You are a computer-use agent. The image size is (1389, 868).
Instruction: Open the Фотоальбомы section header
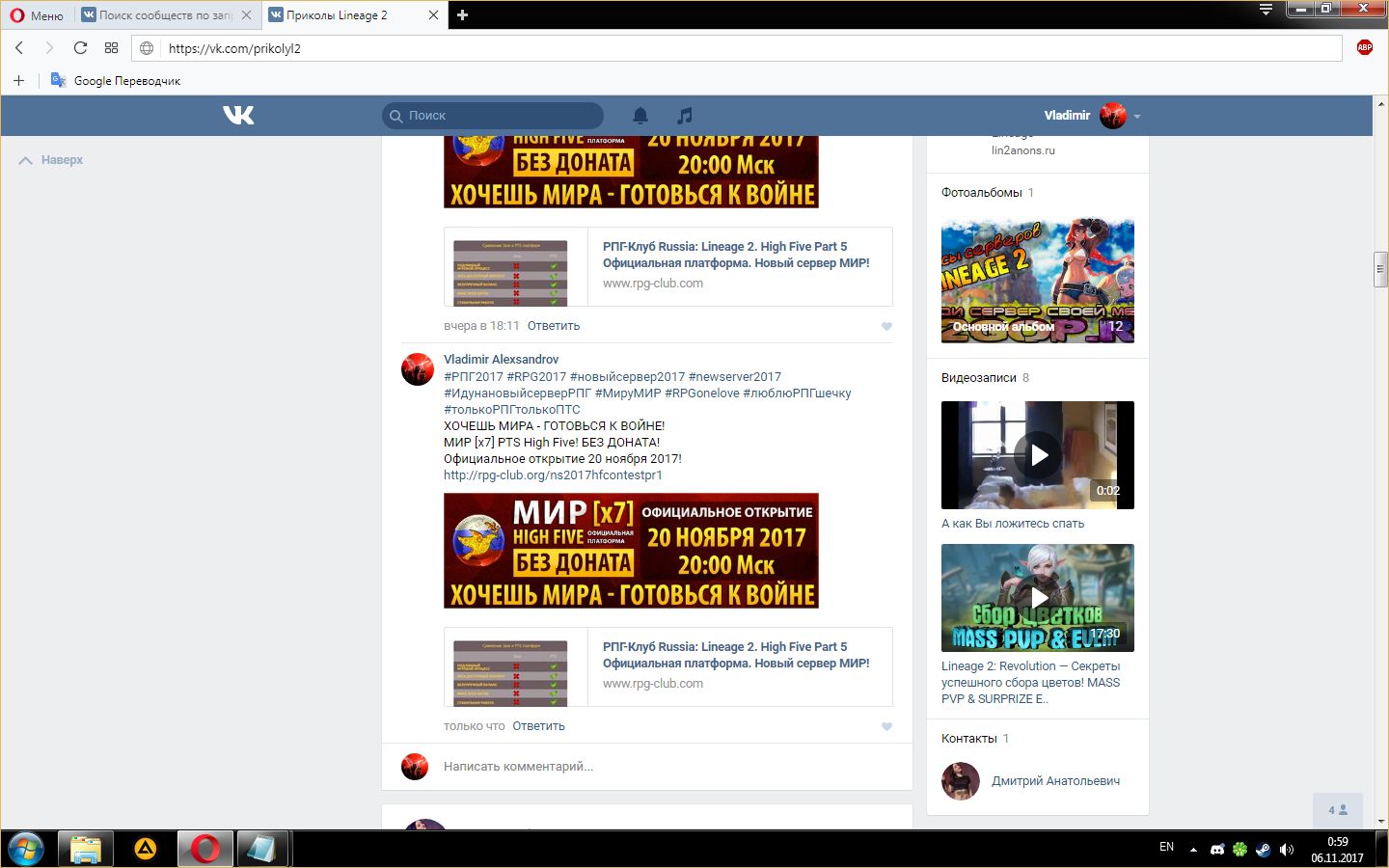pyautogui.click(x=982, y=193)
